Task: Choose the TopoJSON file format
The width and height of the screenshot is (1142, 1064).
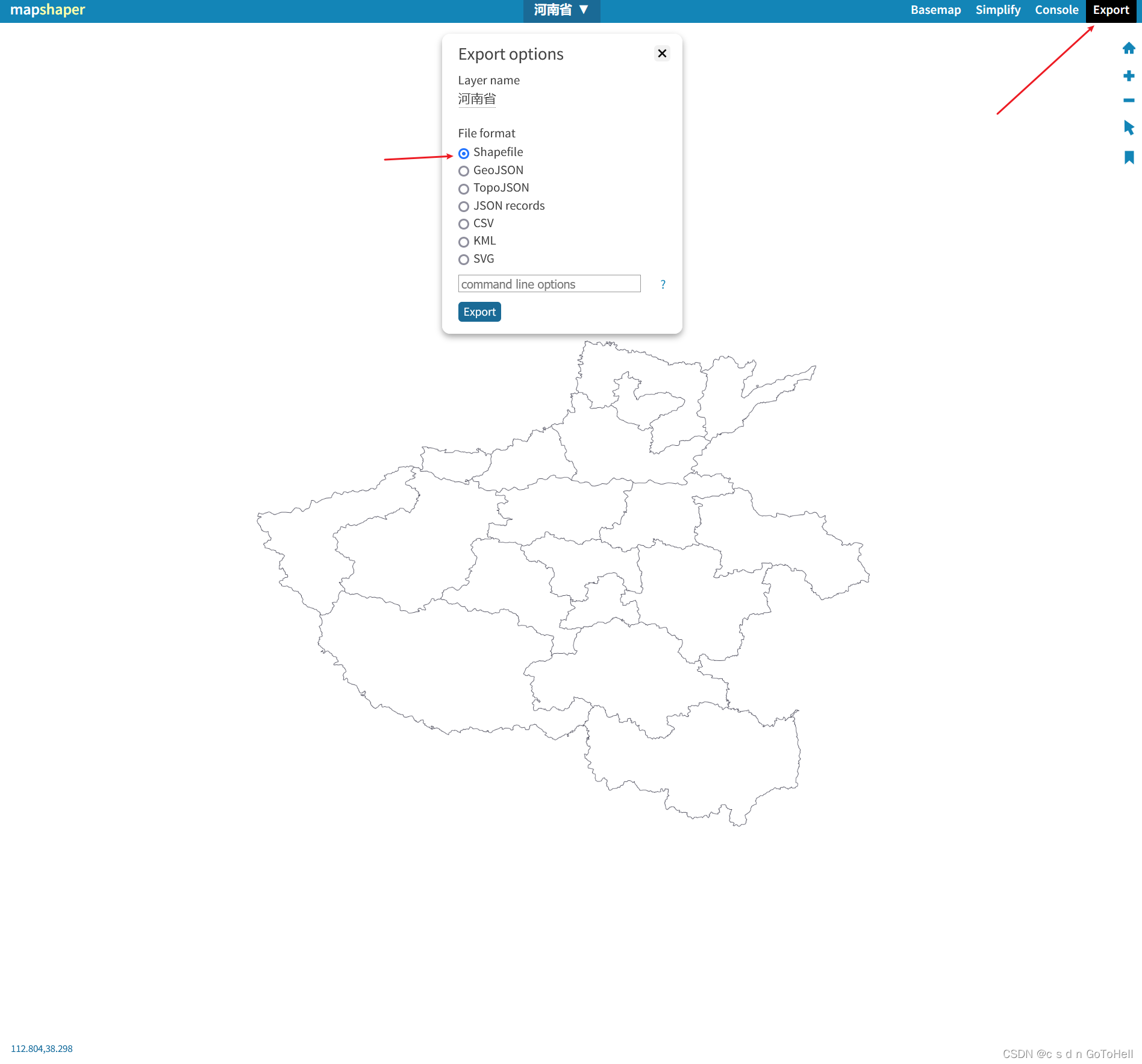Action: pos(463,189)
